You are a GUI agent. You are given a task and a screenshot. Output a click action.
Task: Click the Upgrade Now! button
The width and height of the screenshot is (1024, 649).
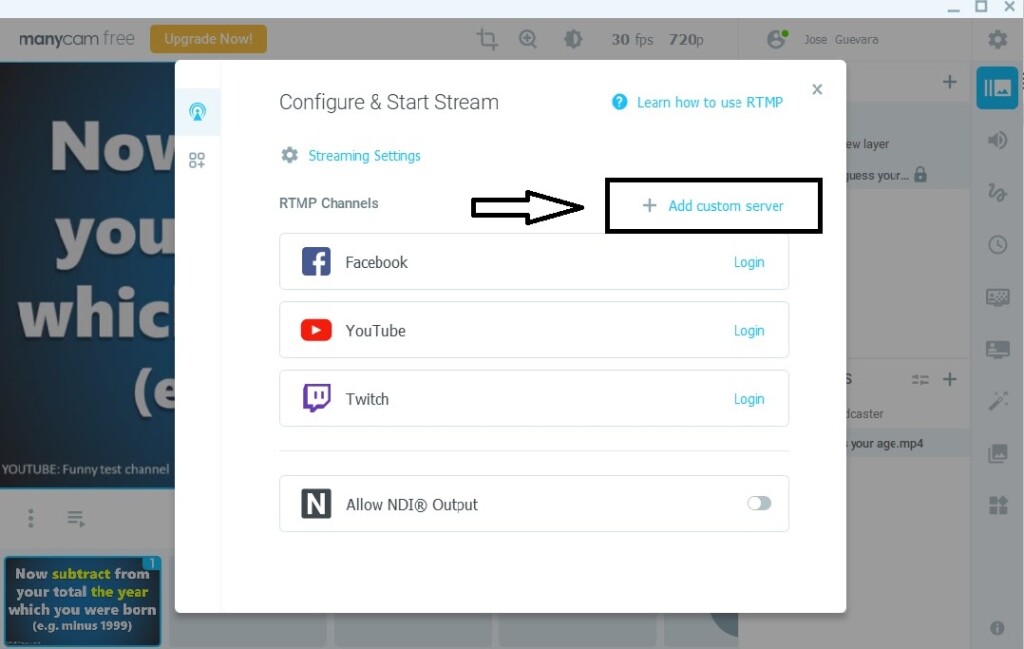(x=208, y=39)
